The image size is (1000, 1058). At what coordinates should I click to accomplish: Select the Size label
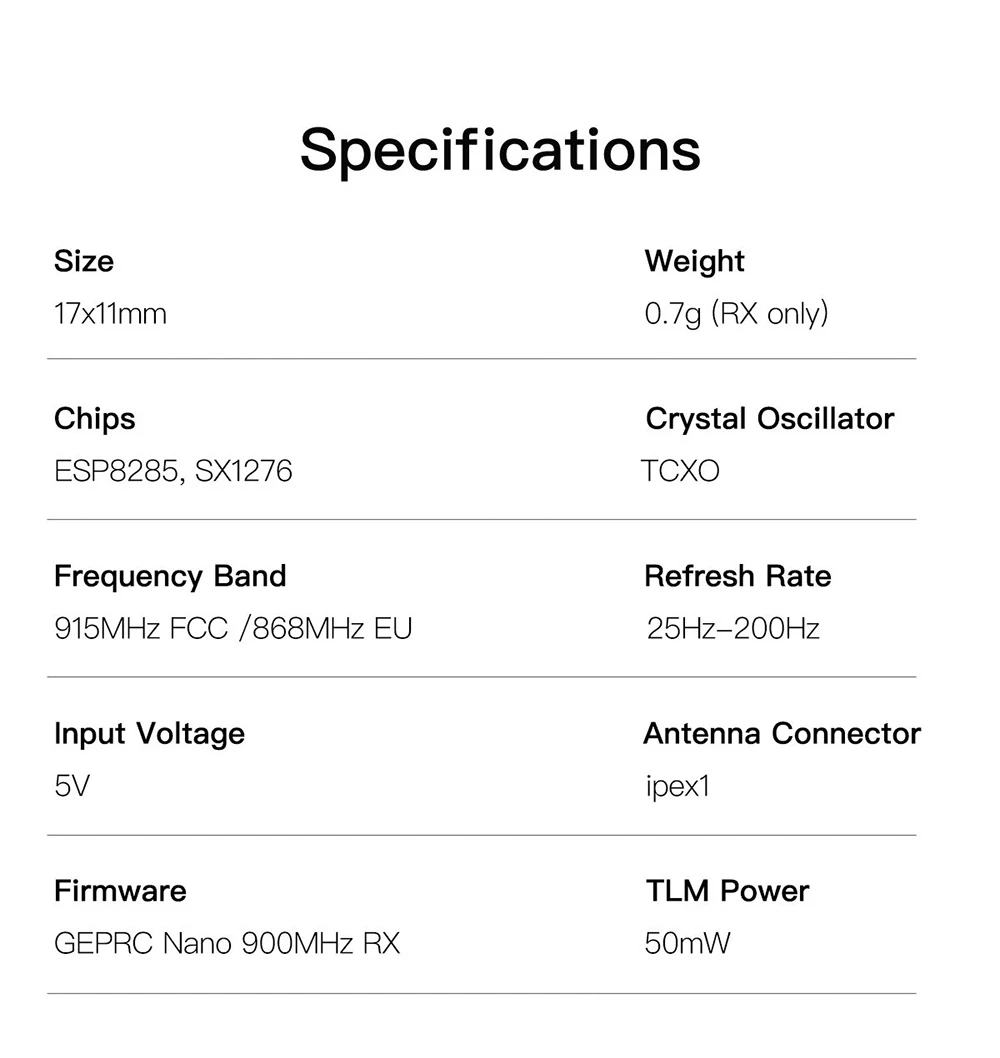84,261
